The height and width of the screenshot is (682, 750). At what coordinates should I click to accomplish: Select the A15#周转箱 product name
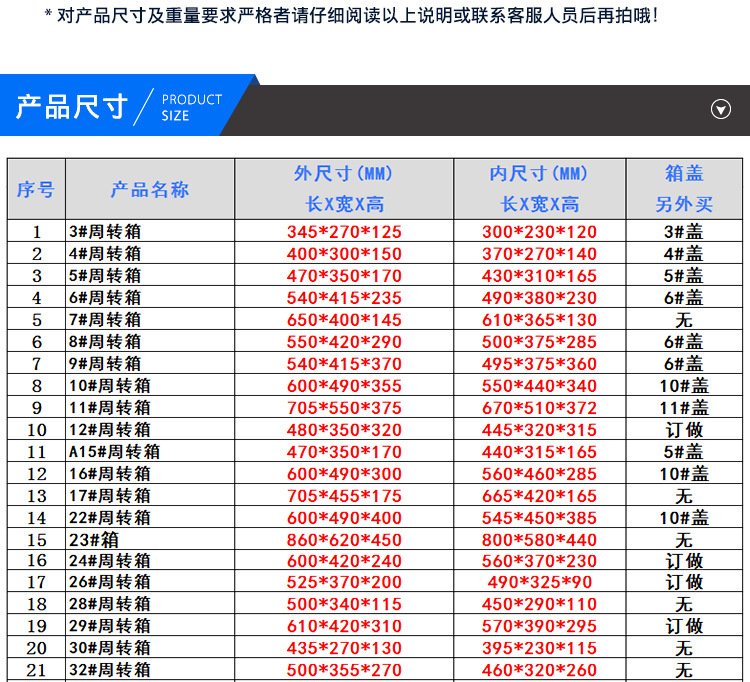tap(114, 452)
